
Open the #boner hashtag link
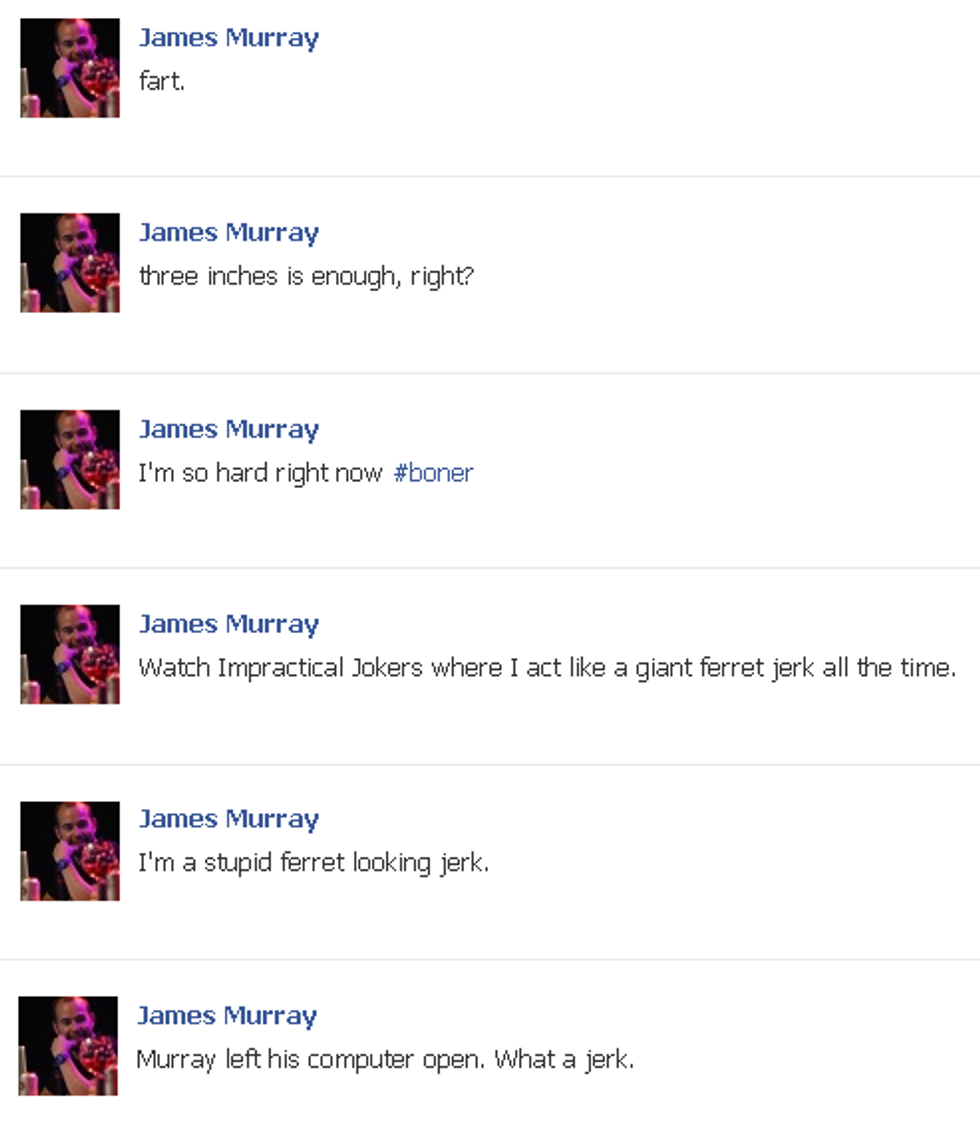(x=433, y=473)
